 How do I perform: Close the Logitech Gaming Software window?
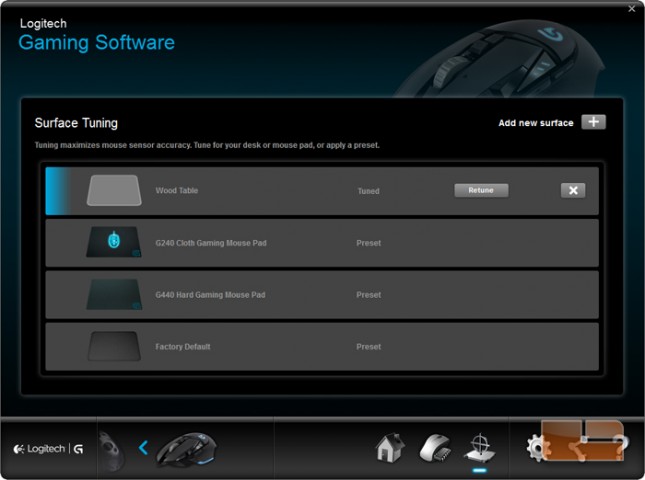pos(632,9)
